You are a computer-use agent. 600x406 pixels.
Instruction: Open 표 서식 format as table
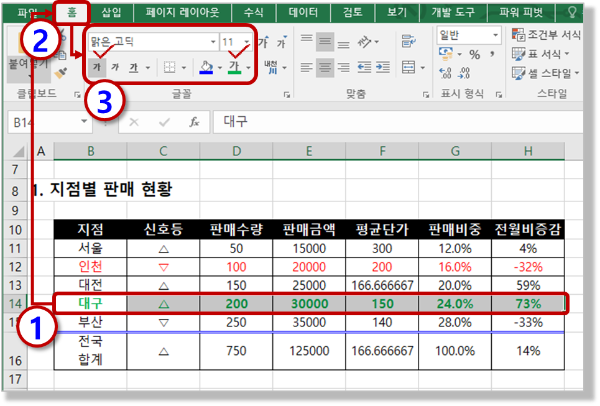coord(540,54)
